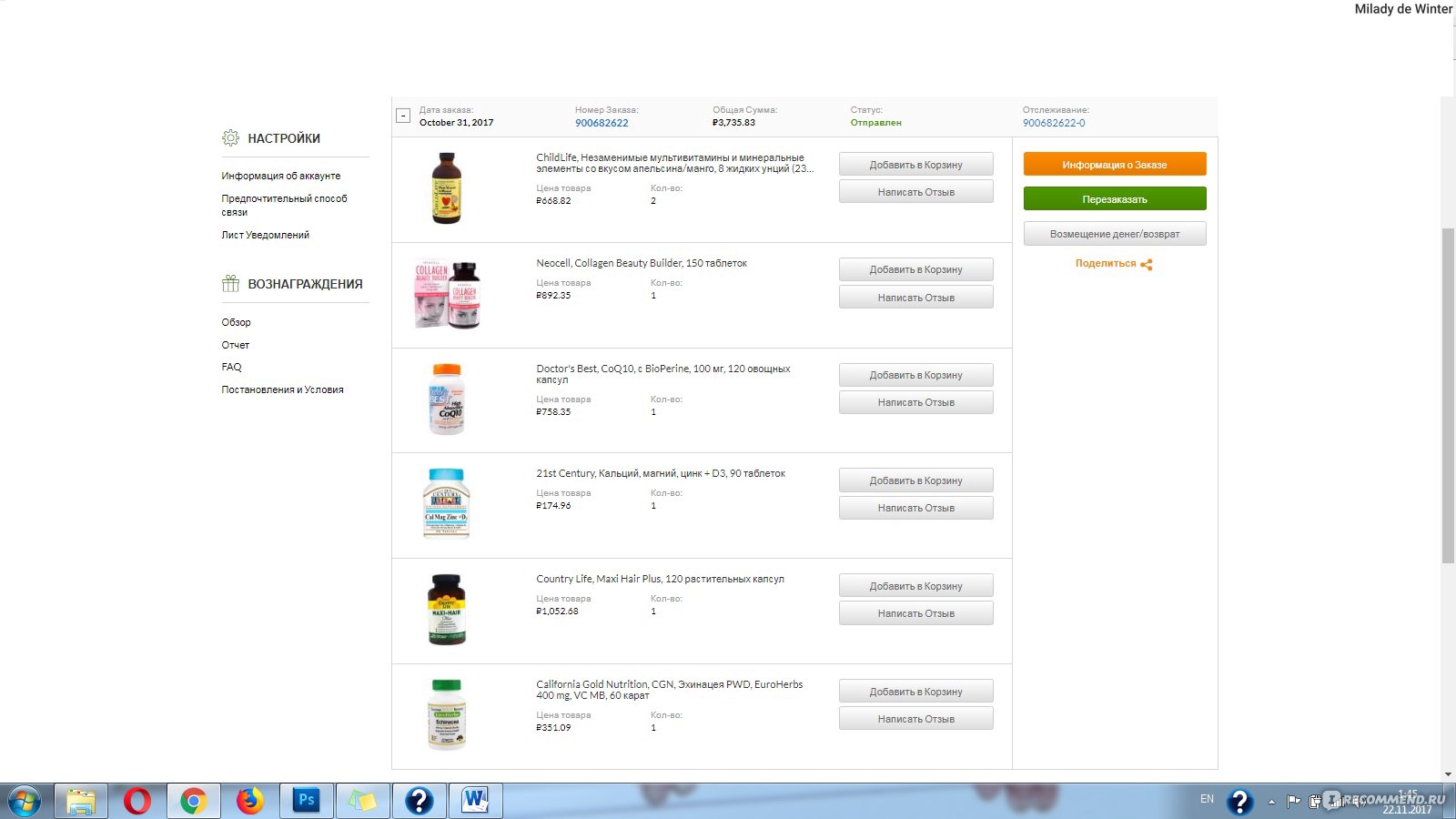The height and width of the screenshot is (819, 1456).
Task: Show hidden system tray icons
Action: click(x=1271, y=802)
